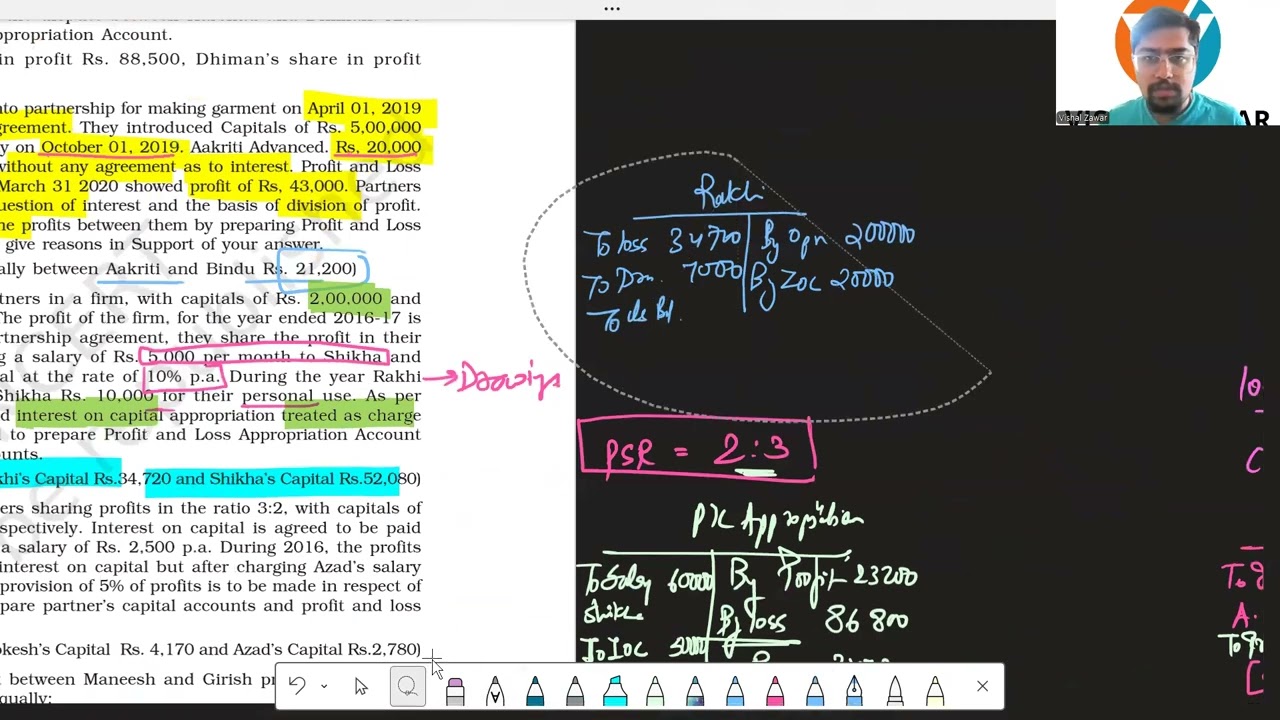Click 'Aakriti Advanced.' text

pos(259,147)
